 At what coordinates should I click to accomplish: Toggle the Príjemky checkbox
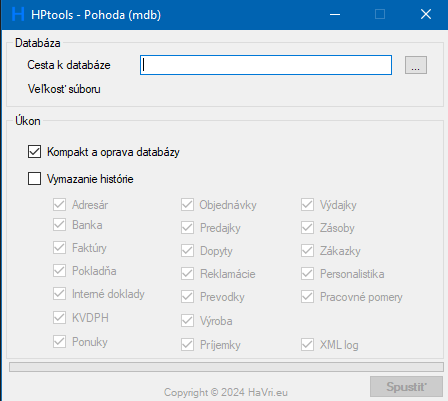coord(187,345)
